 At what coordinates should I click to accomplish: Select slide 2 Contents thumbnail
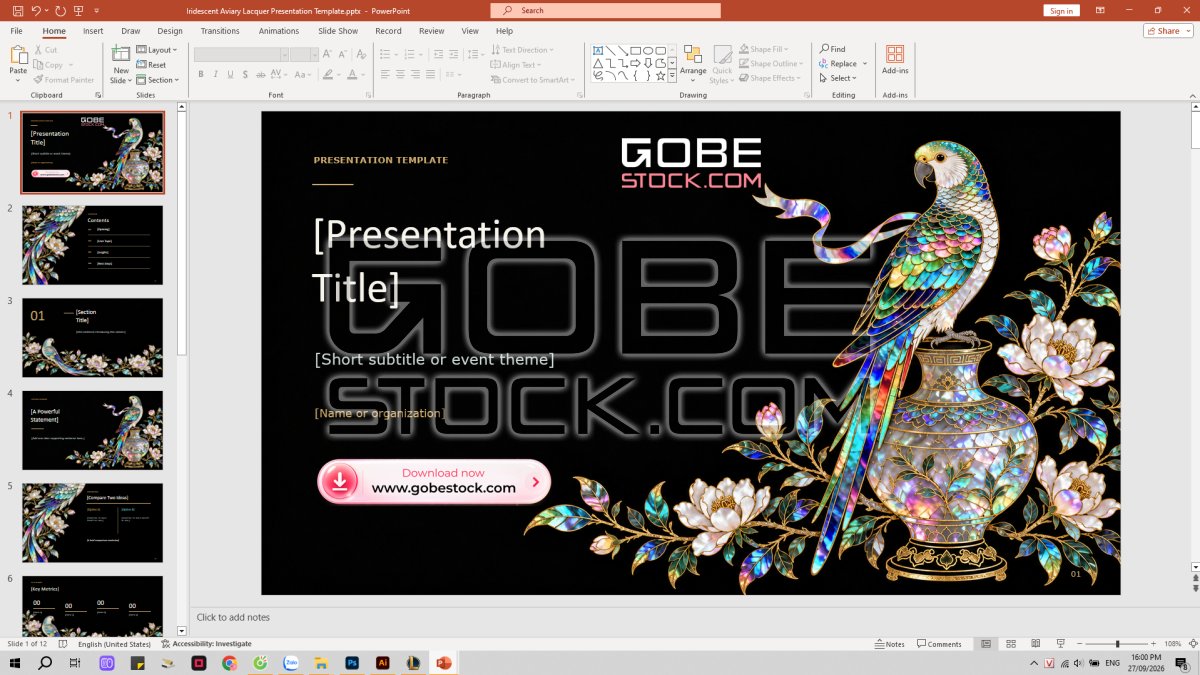[x=93, y=245]
